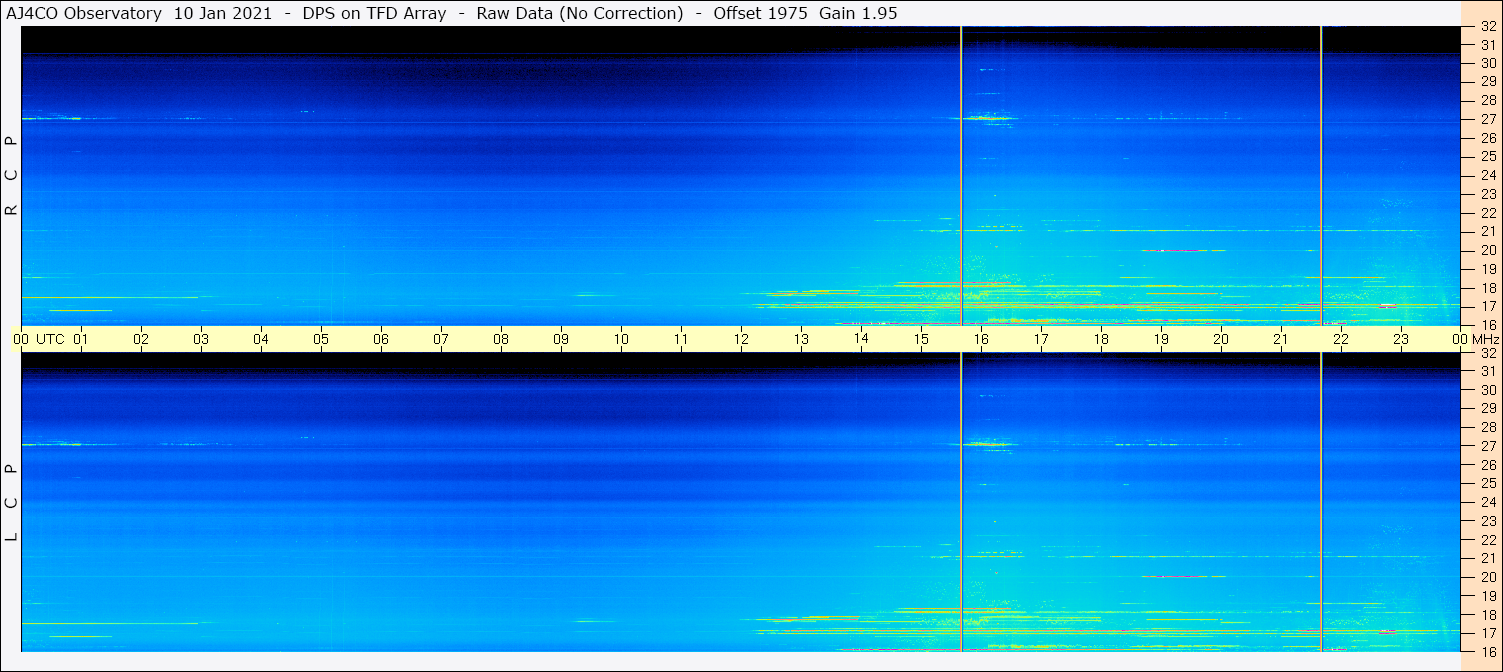Screen dimensions: 1503x672
Task: Click the 12 hour tick on time axis
Action: pyautogui.click(x=741, y=339)
